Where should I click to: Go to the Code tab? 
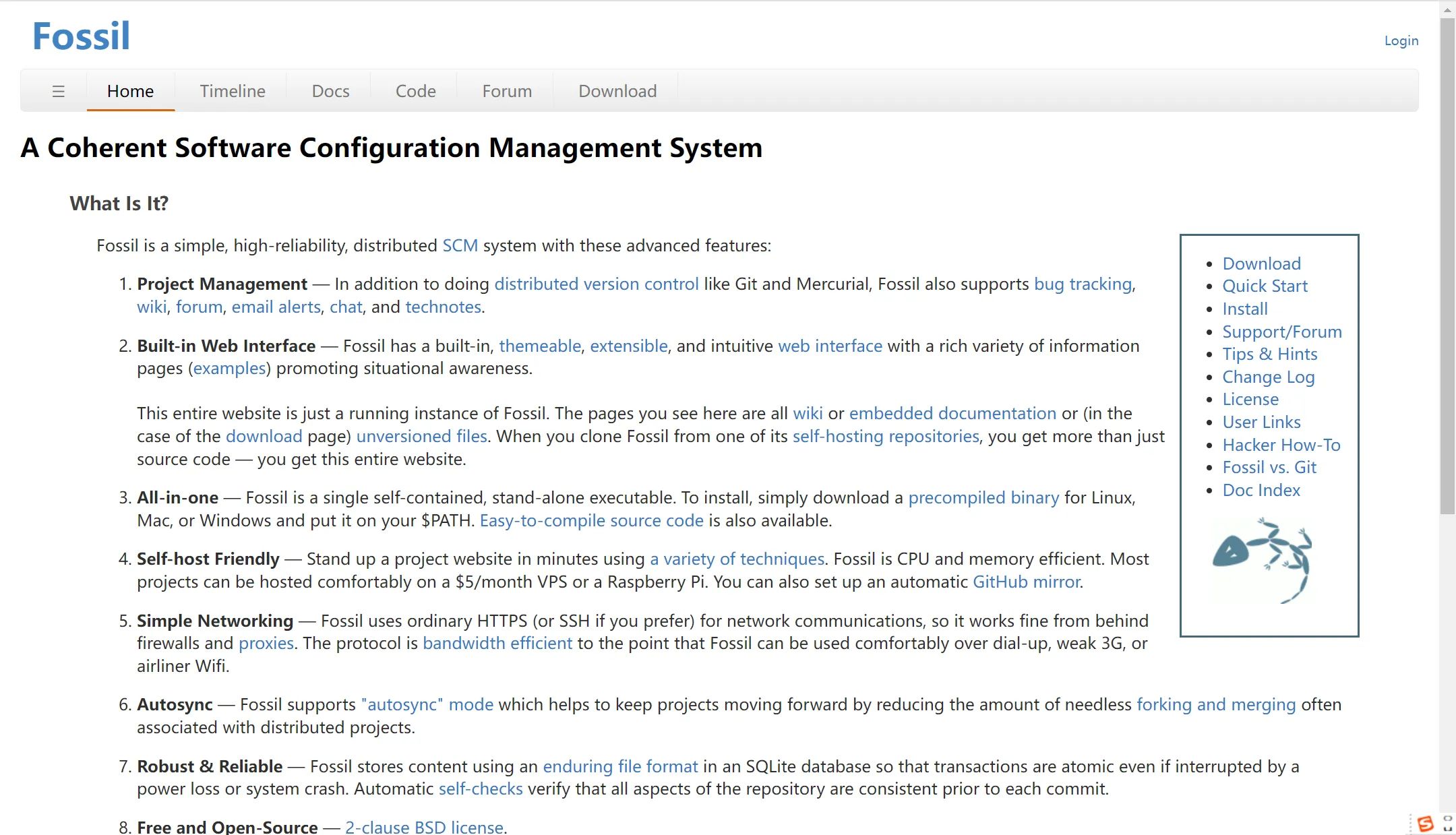(x=415, y=91)
